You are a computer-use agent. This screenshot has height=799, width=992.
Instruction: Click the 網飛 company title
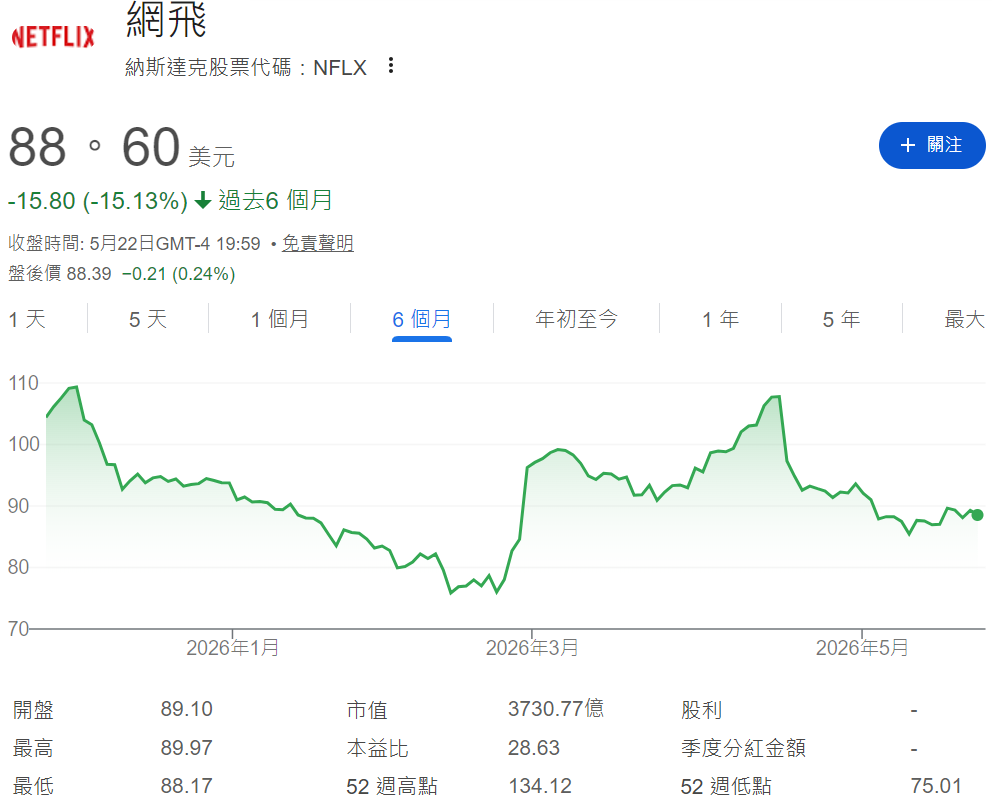pyautogui.click(x=166, y=20)
